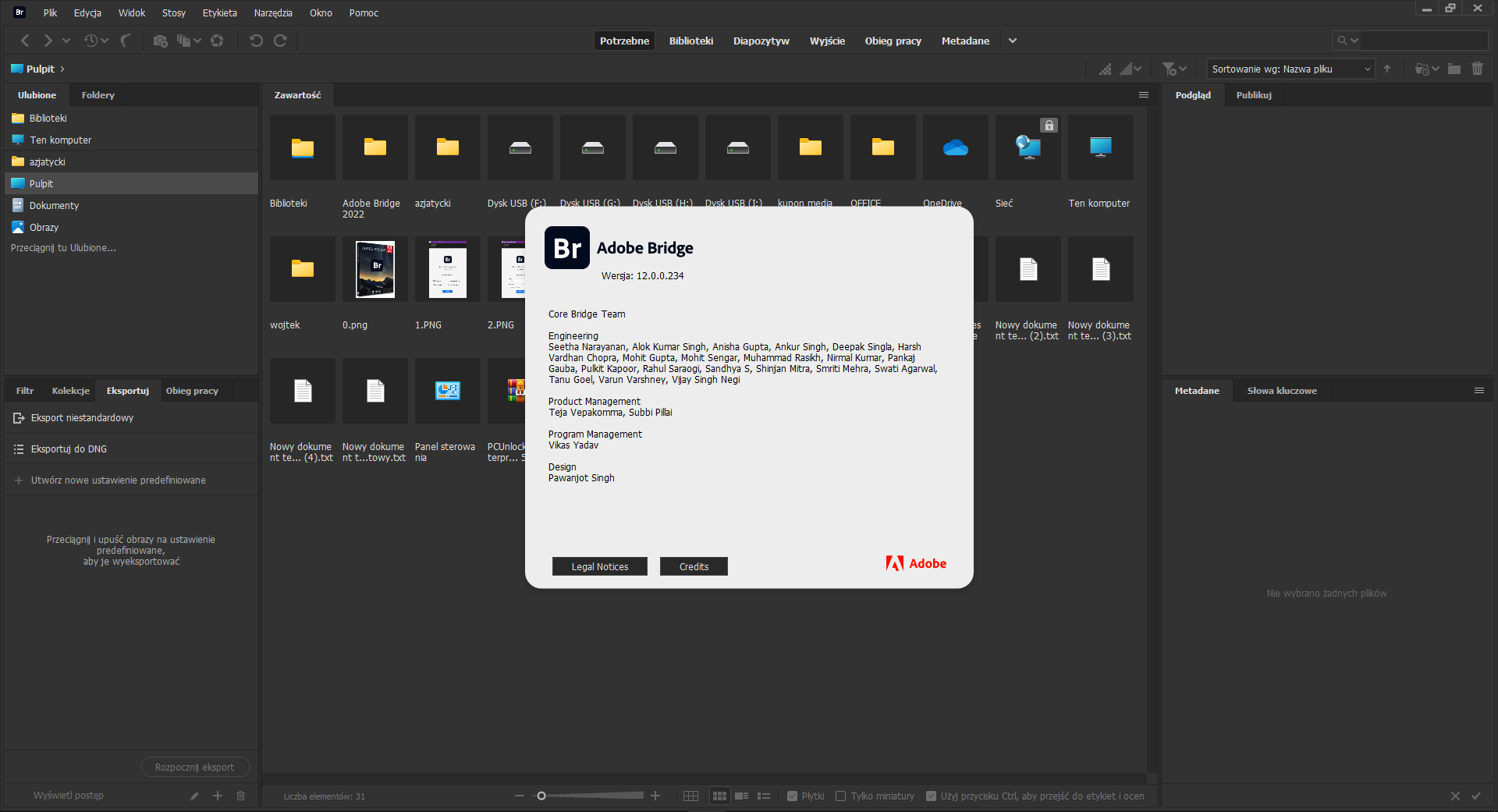
Task: Open the recent folders icon dropdown
Action: click(1427, 69)
